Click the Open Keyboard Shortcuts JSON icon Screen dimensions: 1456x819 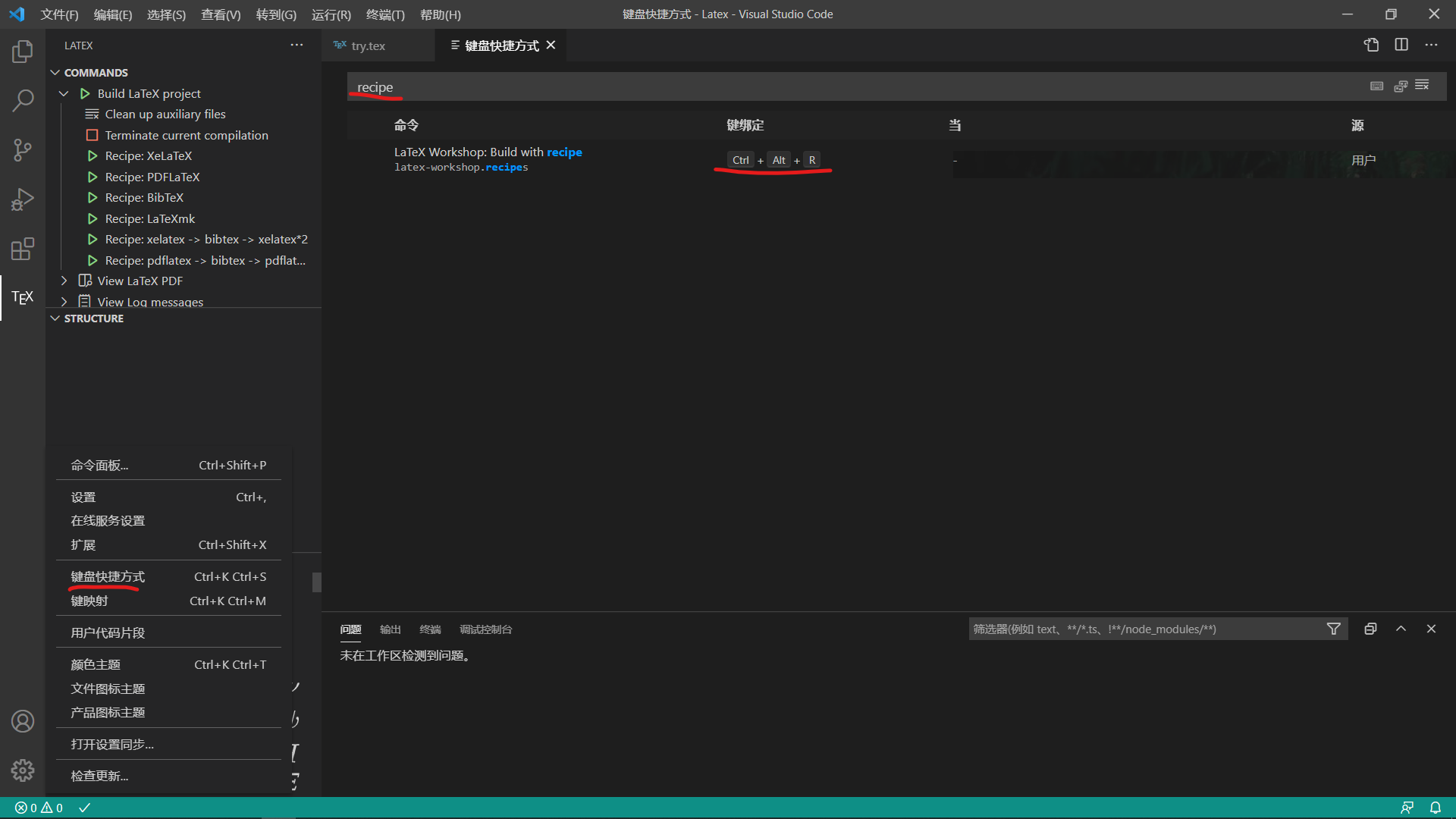coord(1371,45)
